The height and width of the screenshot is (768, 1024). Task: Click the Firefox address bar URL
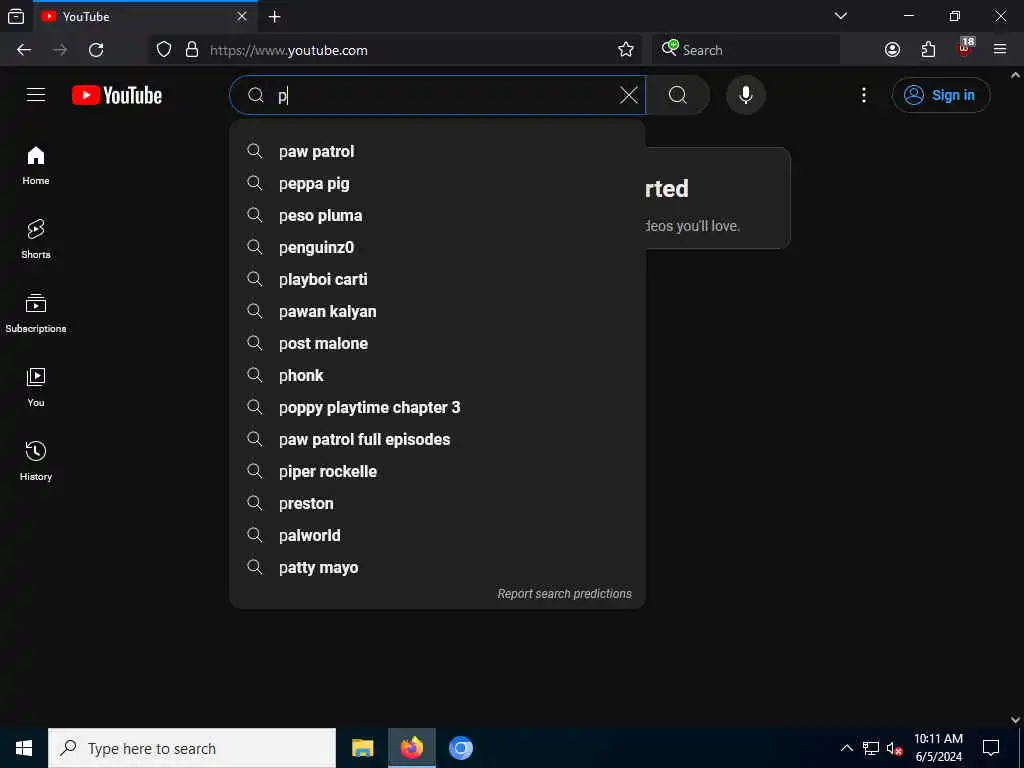pos(289,50)
